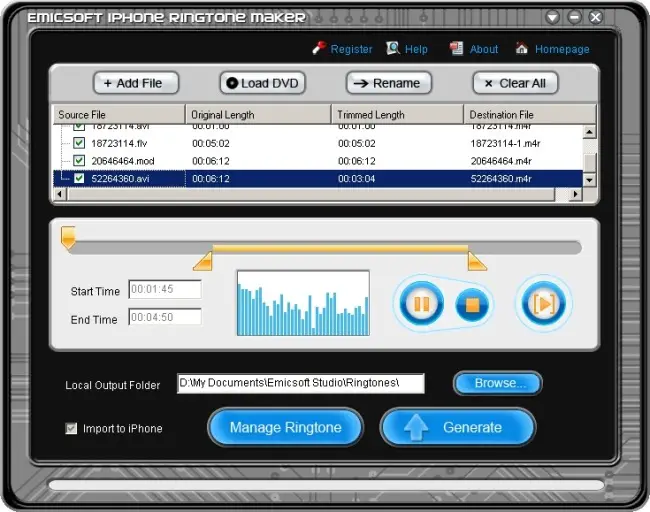Click the trim end marker handle

[x=477, y=261]
